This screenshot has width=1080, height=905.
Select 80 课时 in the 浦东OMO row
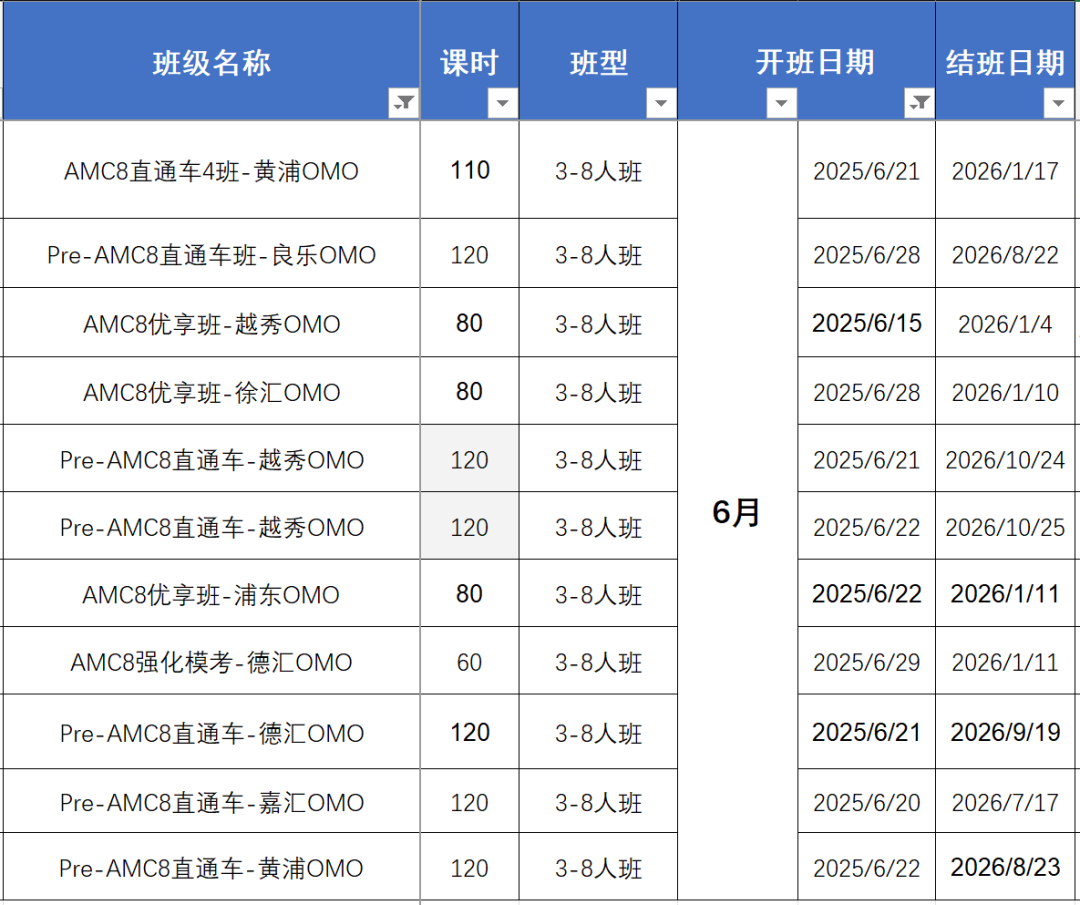coord(470,594)
